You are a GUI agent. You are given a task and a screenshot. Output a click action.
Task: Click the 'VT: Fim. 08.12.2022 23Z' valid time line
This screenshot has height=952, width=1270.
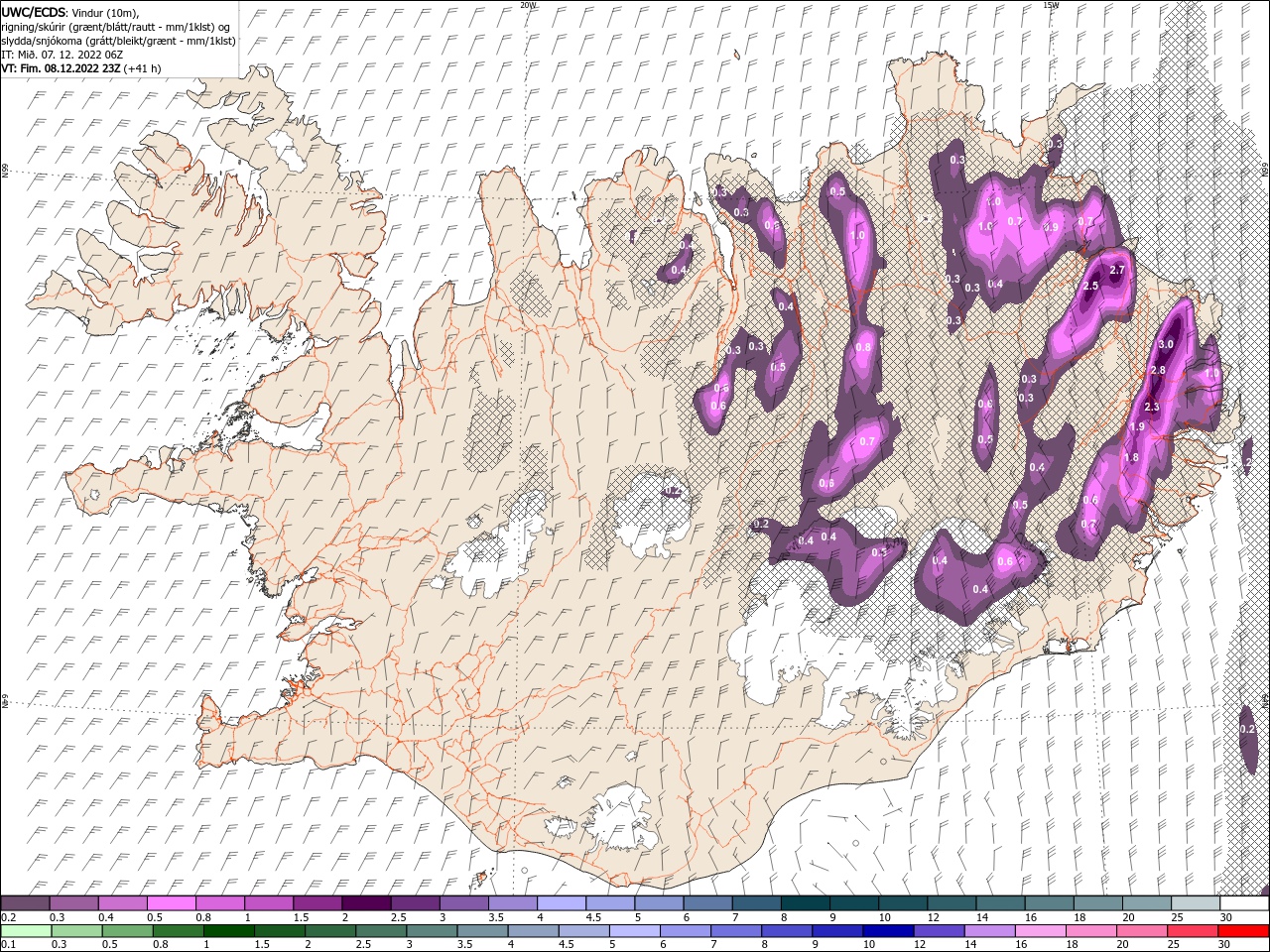[81, 68]
